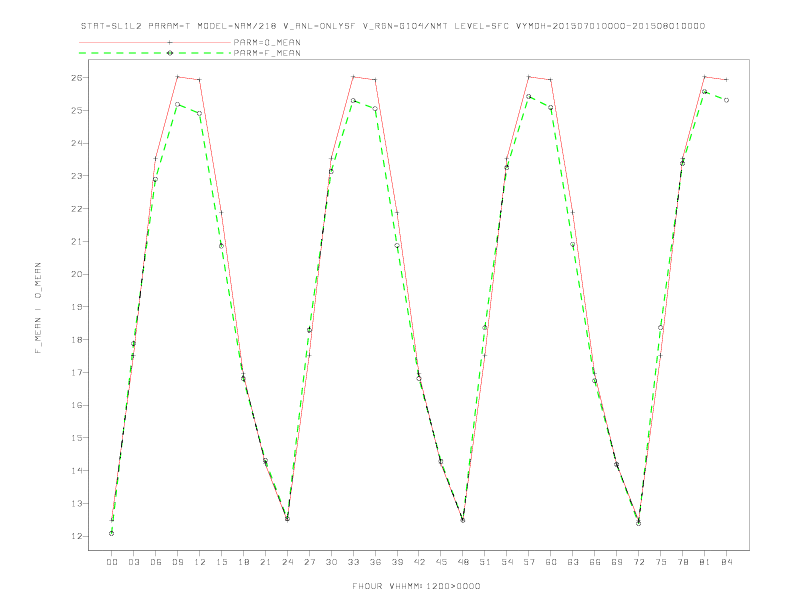The width and height of the screenshot is (792, 612).
Task: Click the x-axis tick label 48
Action: point(463,562)
